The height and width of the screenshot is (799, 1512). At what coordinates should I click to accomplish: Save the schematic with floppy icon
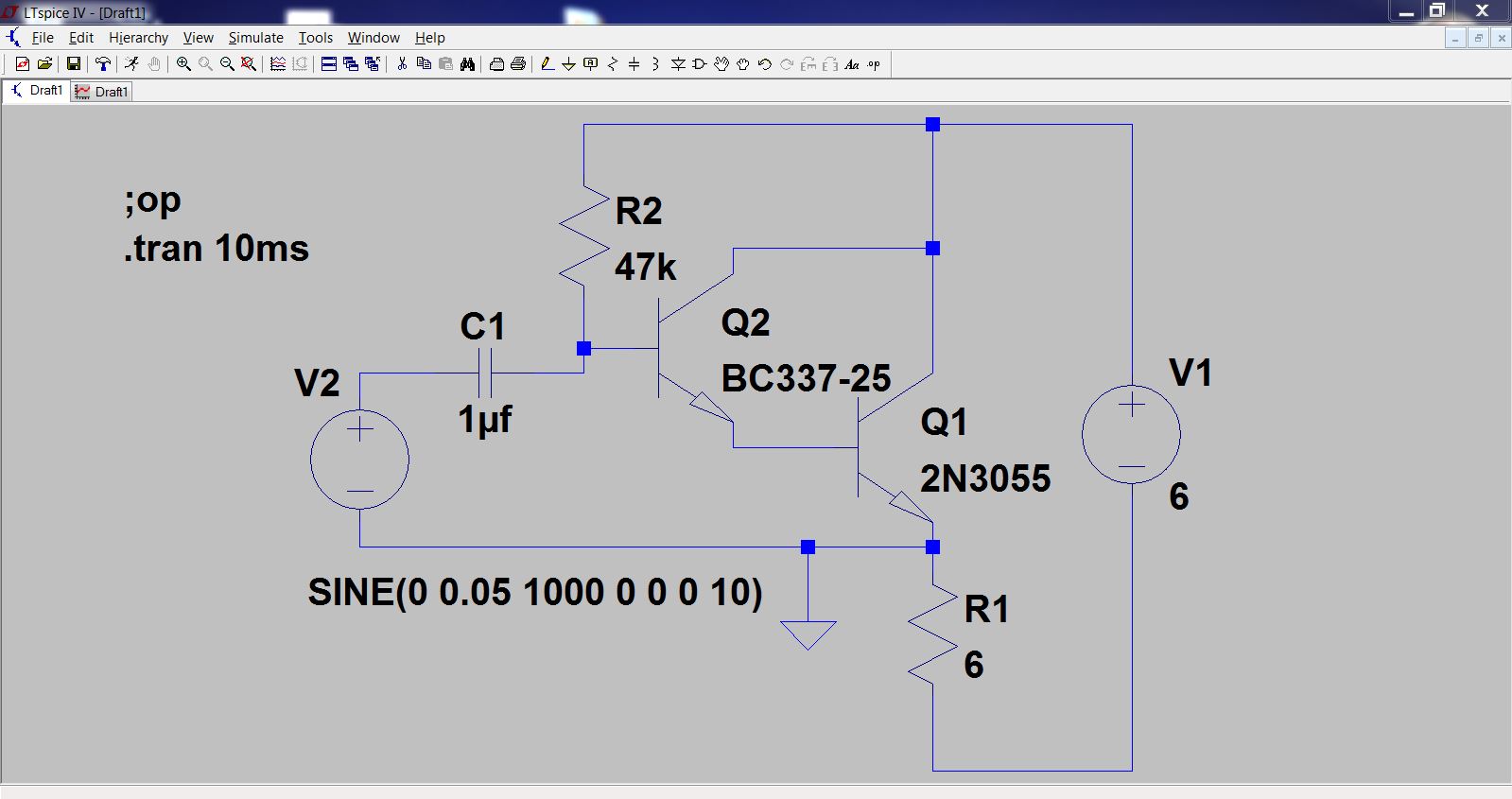73,64
